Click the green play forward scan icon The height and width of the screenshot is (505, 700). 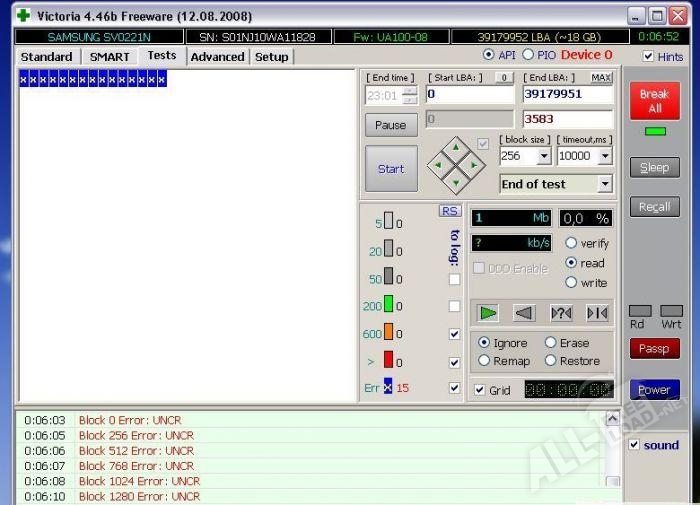coord(488,313)
